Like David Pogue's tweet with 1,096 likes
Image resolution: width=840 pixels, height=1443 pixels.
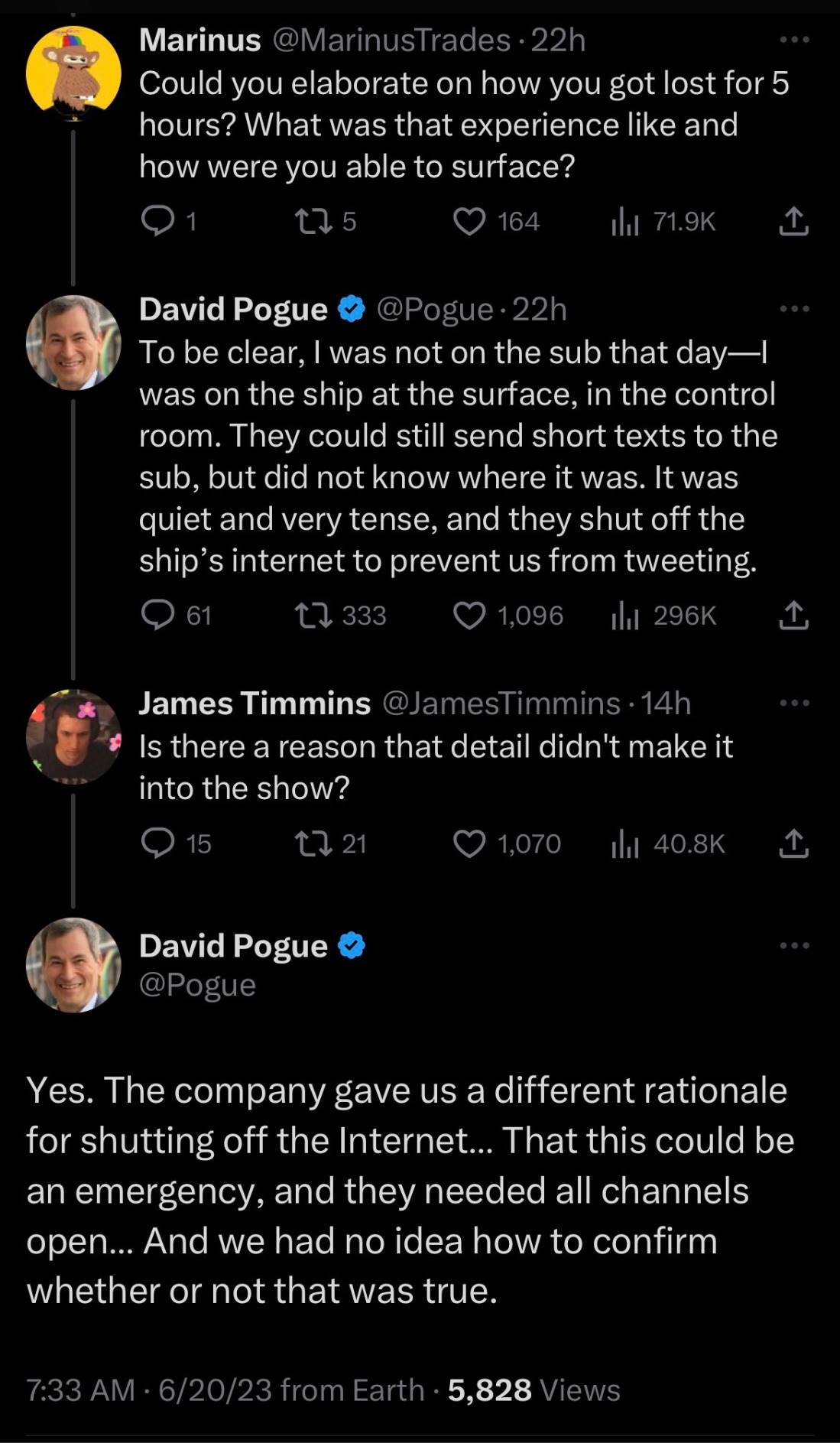[469, 616]
